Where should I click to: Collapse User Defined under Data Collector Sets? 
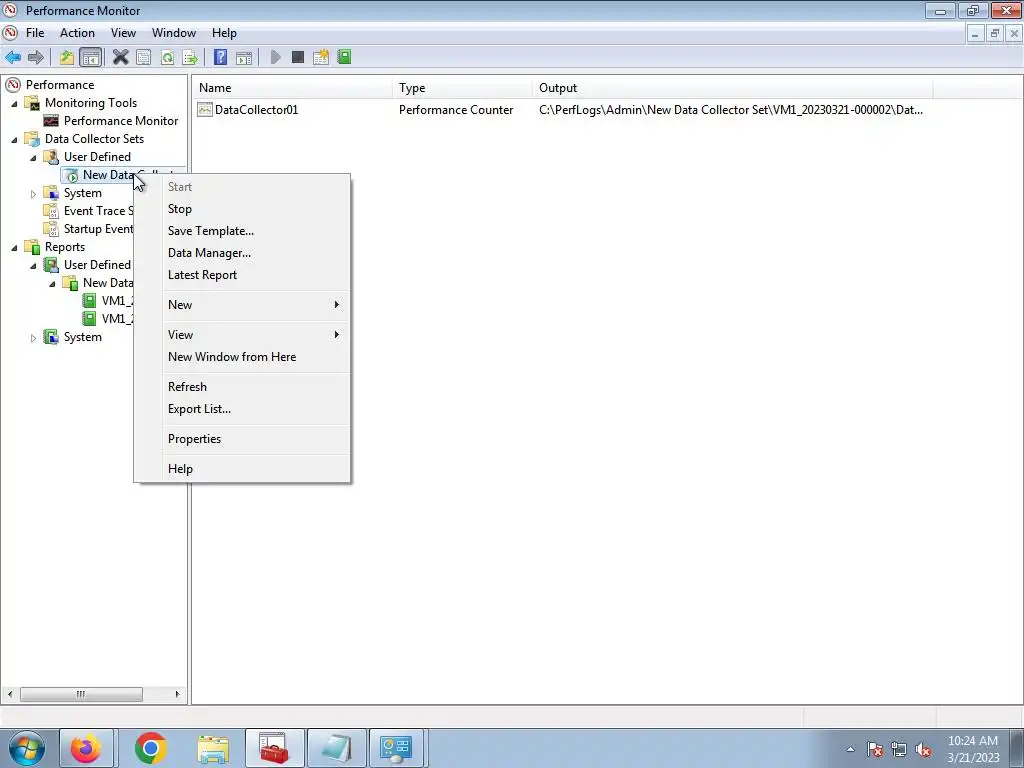point(33,158)
